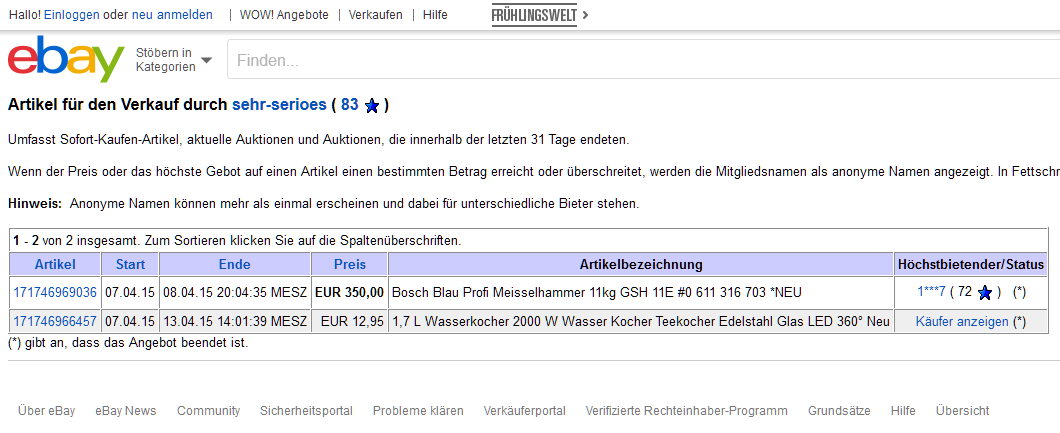This screenshot has height=433, width=1060.
Task: Open the Frühlingswelt banner
Action: (539, 15)
